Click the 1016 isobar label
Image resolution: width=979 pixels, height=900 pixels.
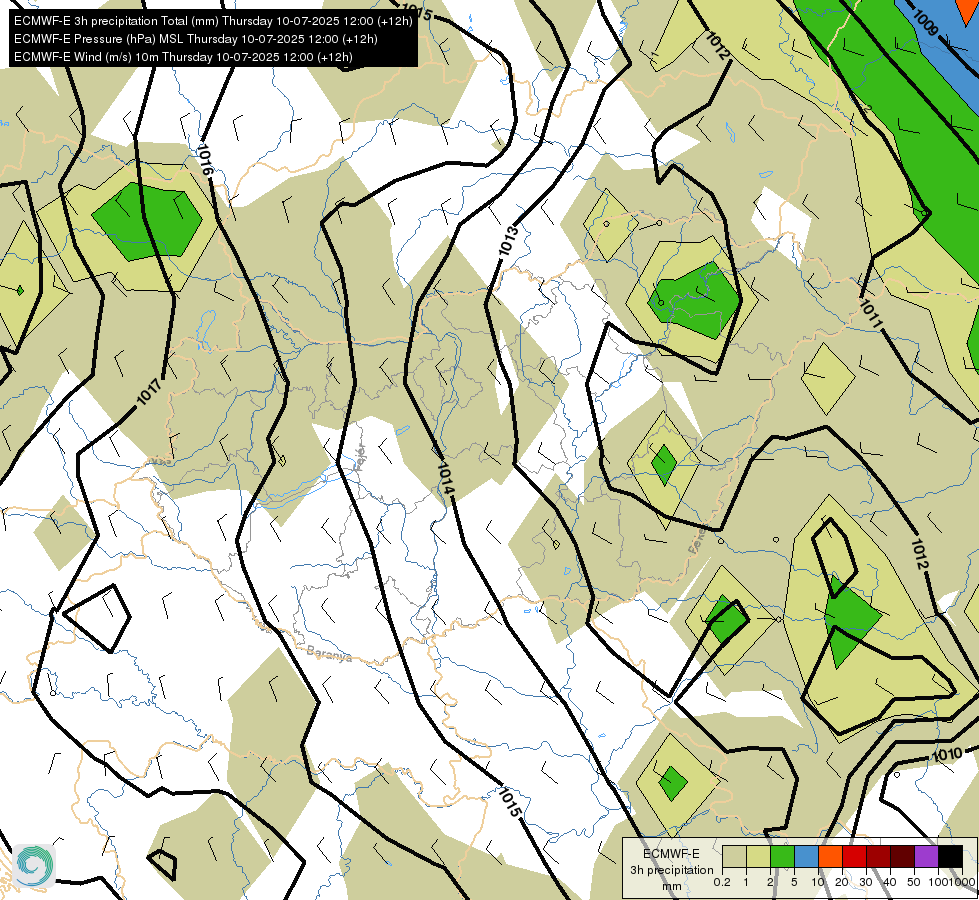point(205,161)
